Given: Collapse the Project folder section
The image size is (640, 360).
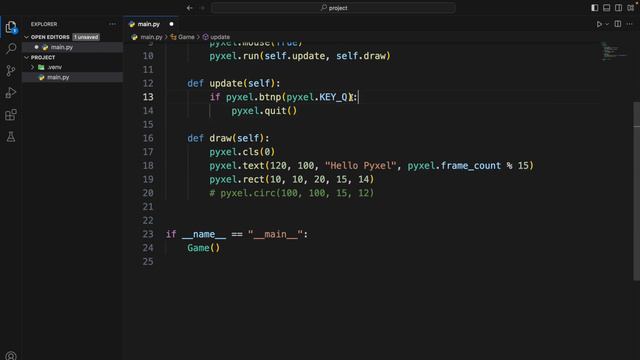Looking at the screenshot, I should (27, 58).
